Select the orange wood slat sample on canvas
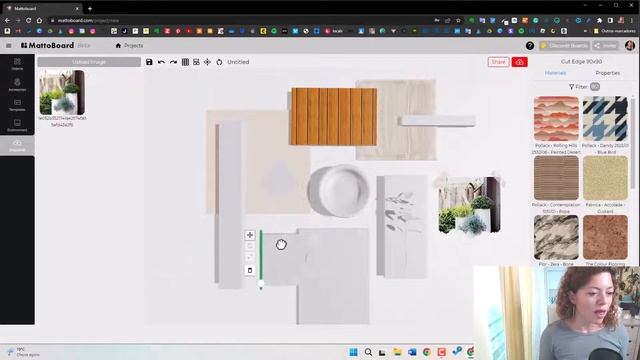 point(333,116)
